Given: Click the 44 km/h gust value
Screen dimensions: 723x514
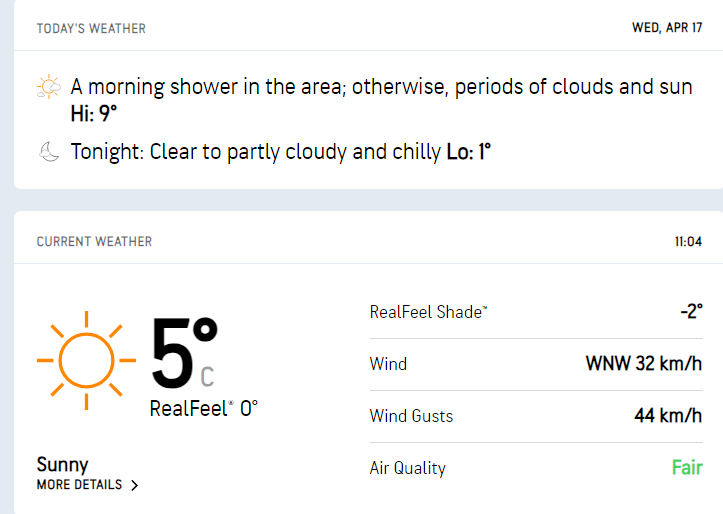Looking at the screenshot, I should (x=667, y=416).
